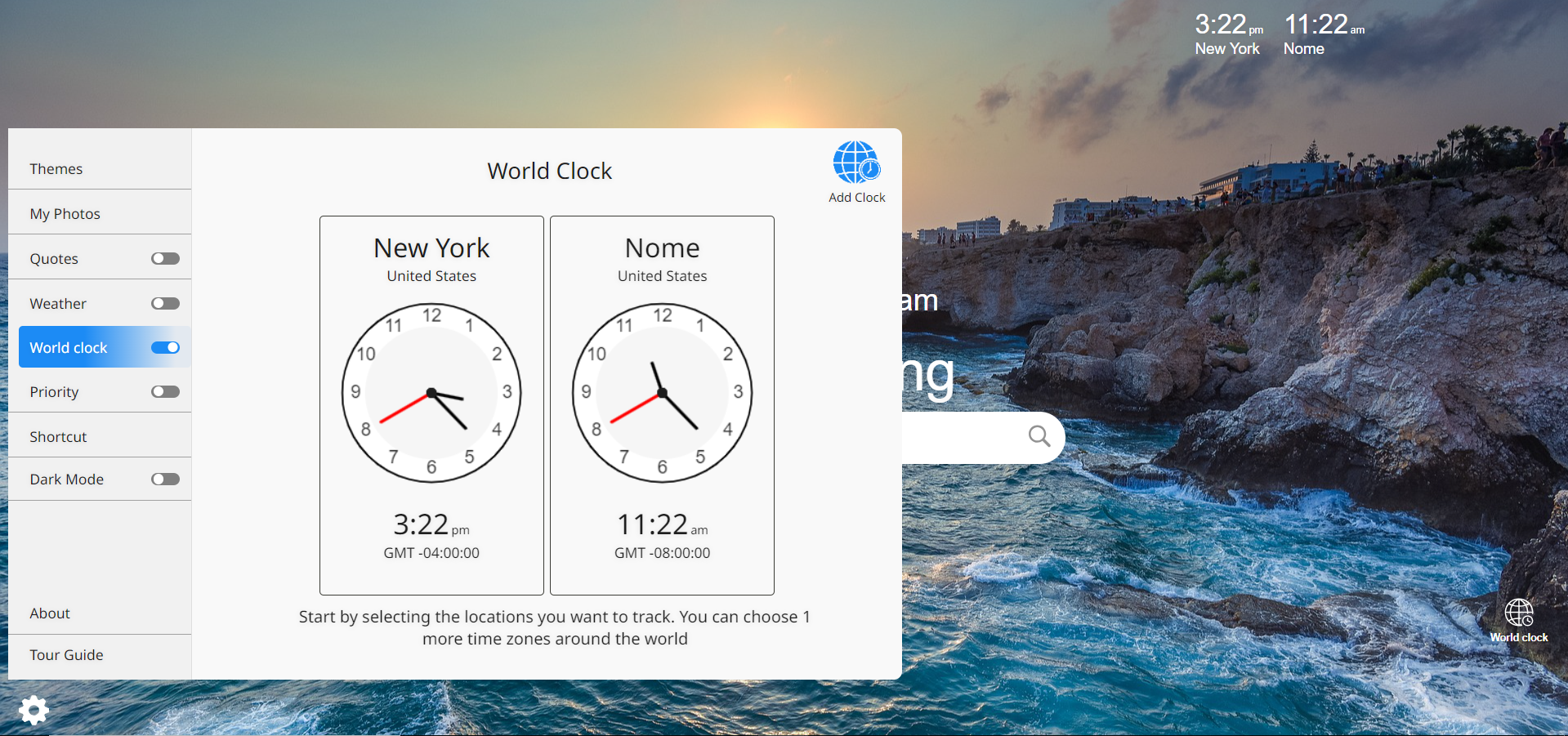Toggle the Quotes switch on
1568x736 pixels.
pyautogui.click(x=164, y=258)
